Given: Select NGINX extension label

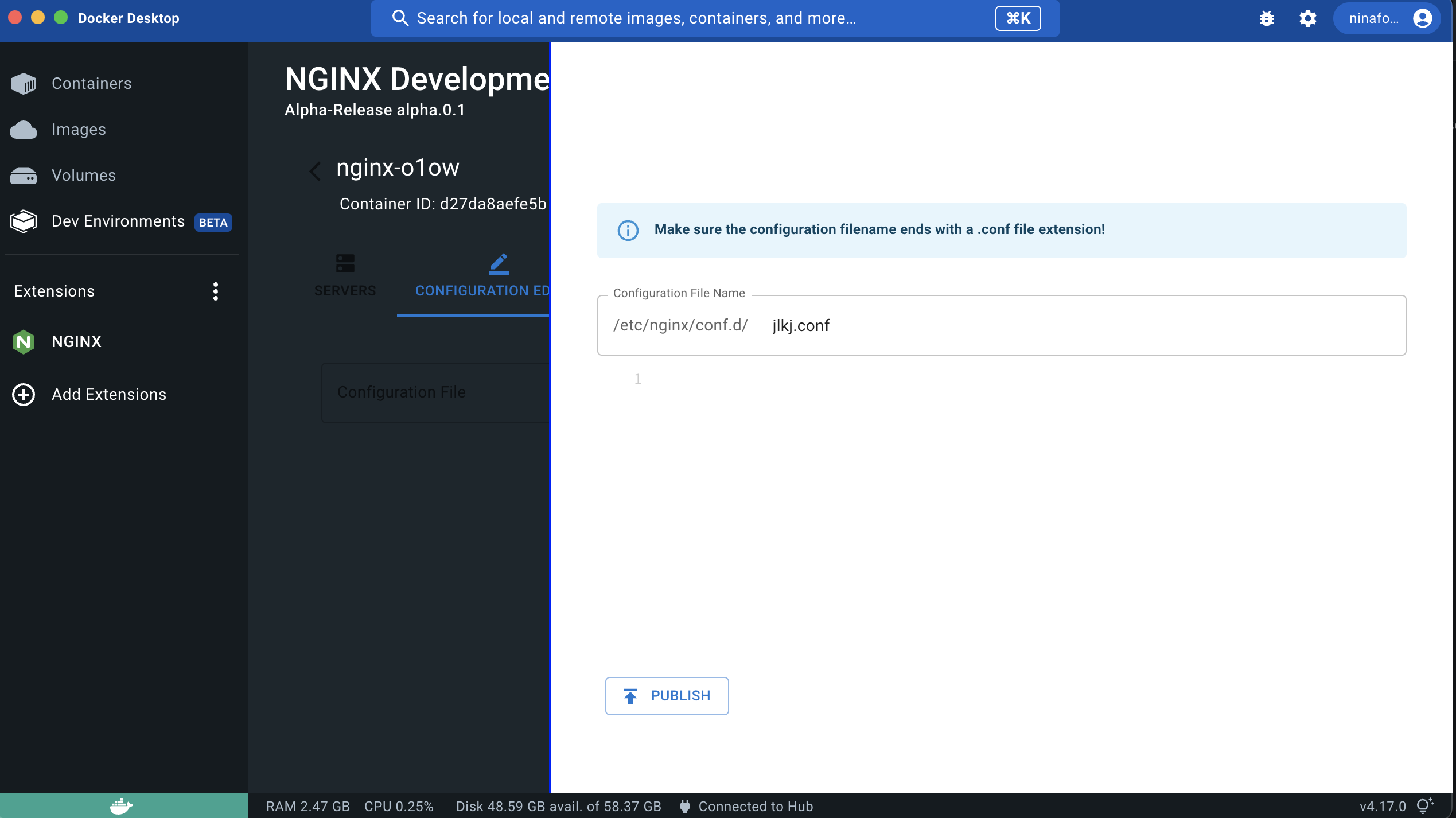Looking at the screenshot, I should coord(77,342).
